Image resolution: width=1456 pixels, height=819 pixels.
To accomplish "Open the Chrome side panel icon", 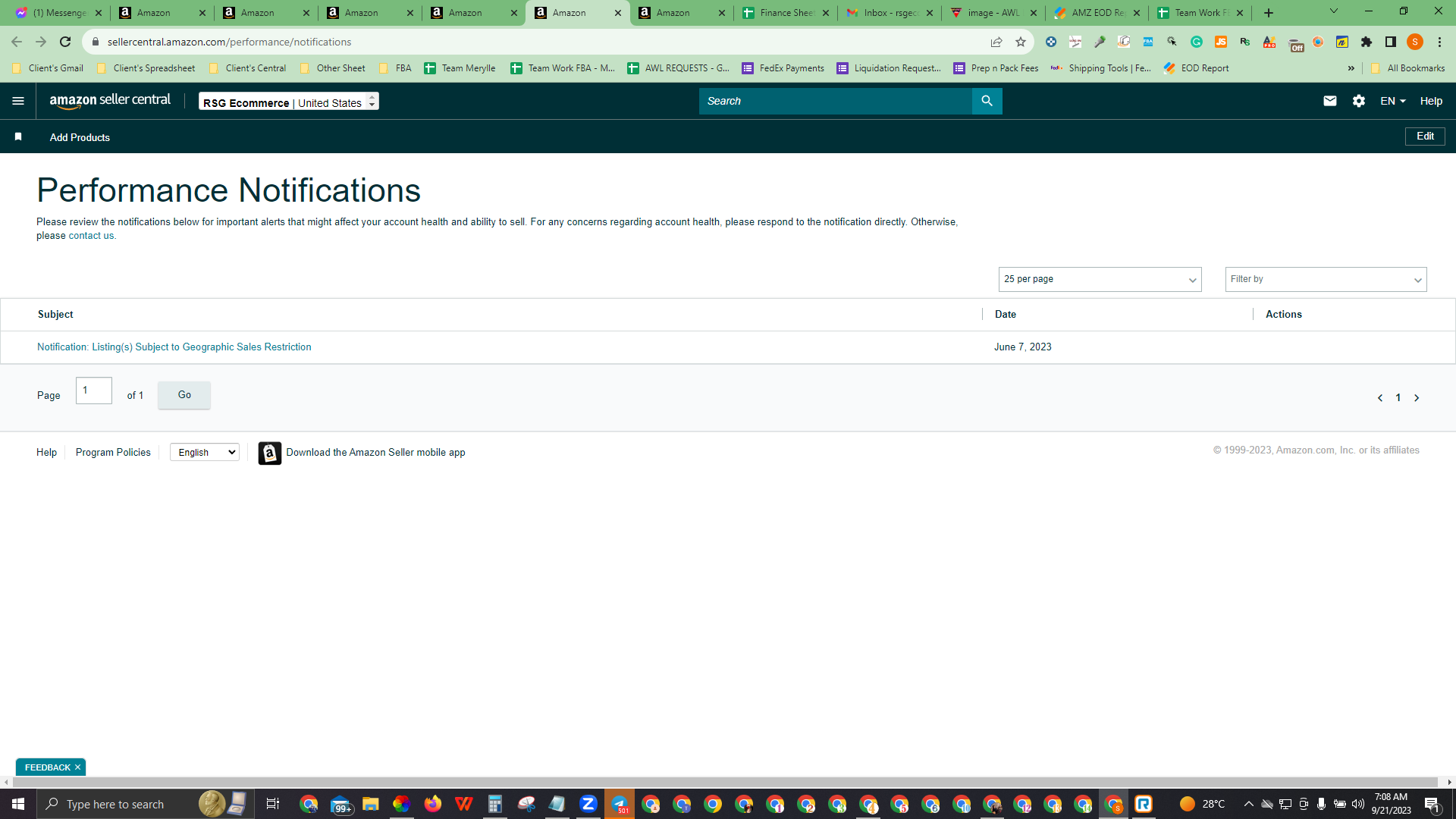I will (x=1391, y=42).
